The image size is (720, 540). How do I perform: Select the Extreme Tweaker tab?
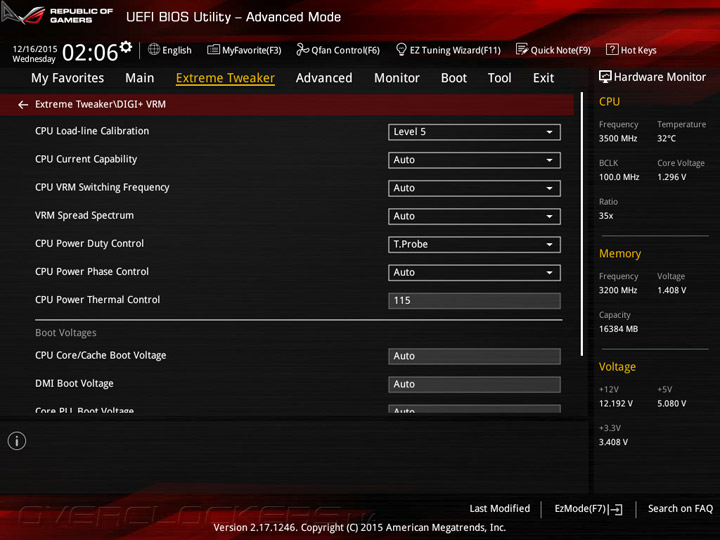coord(225,78)
